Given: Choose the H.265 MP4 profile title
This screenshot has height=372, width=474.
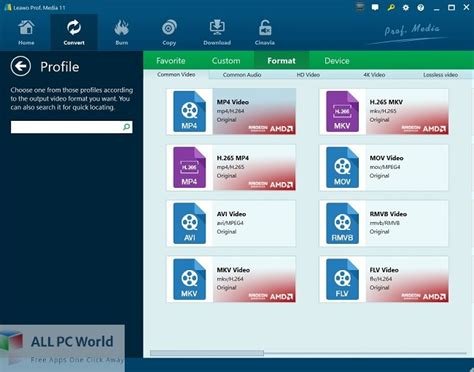Looking at the screenshot, I should coord(233,158).
